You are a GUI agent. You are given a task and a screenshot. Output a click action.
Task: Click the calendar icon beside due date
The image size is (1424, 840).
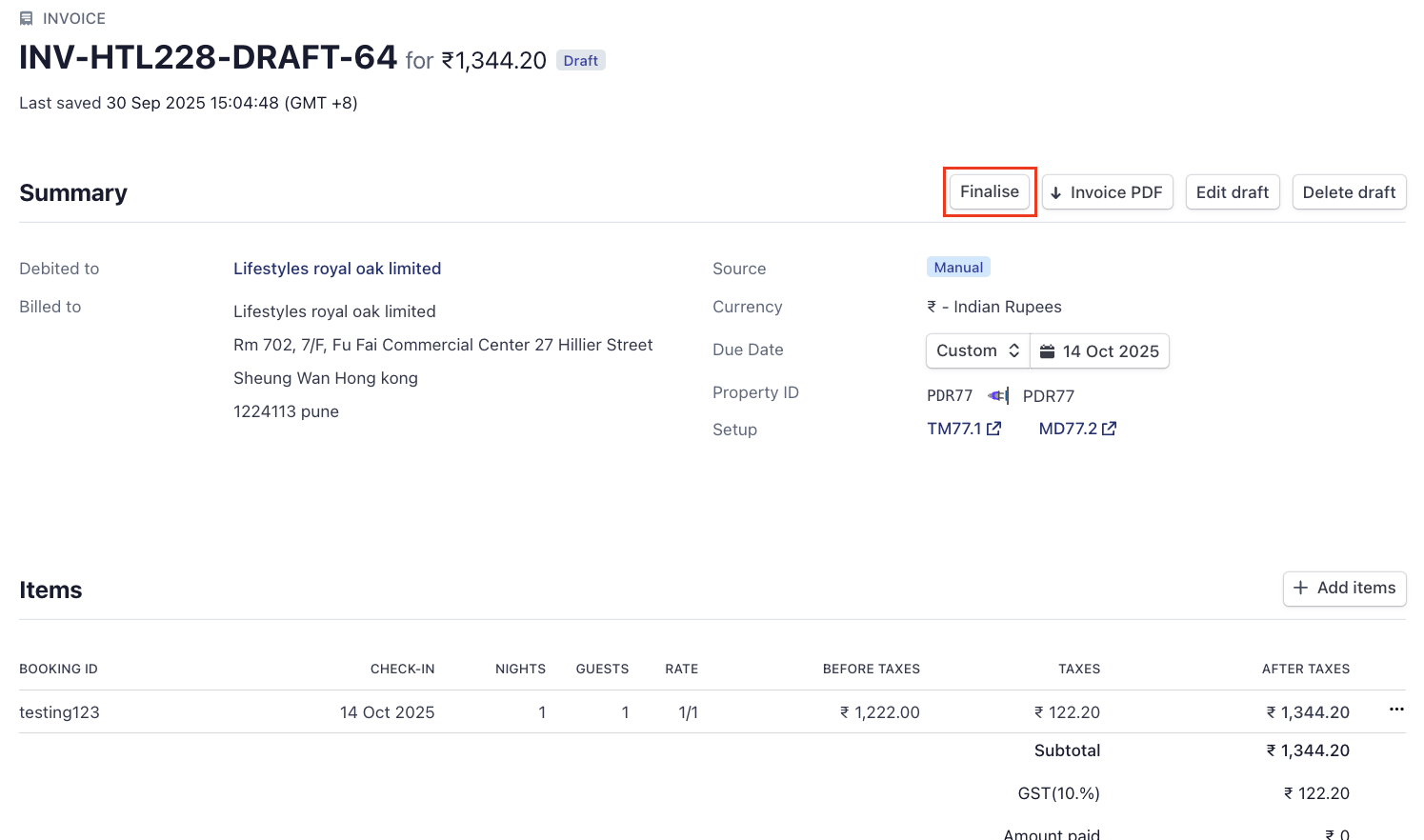point(1047,351)
